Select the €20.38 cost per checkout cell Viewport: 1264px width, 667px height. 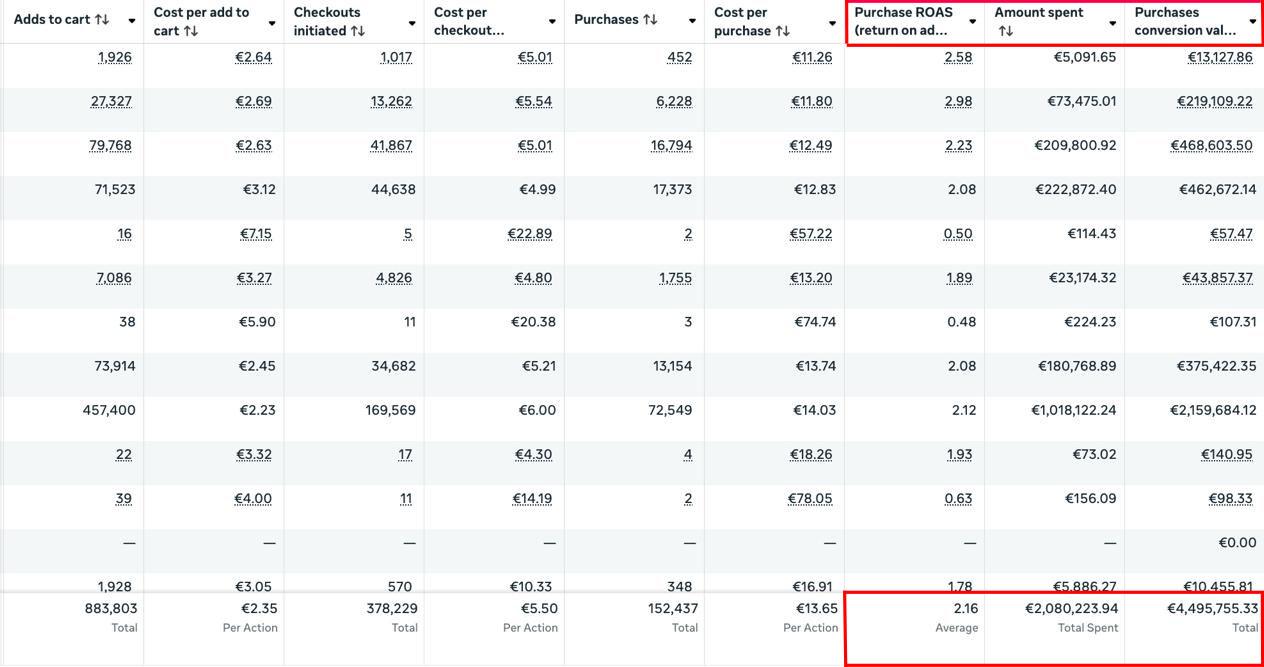(533, 322)
